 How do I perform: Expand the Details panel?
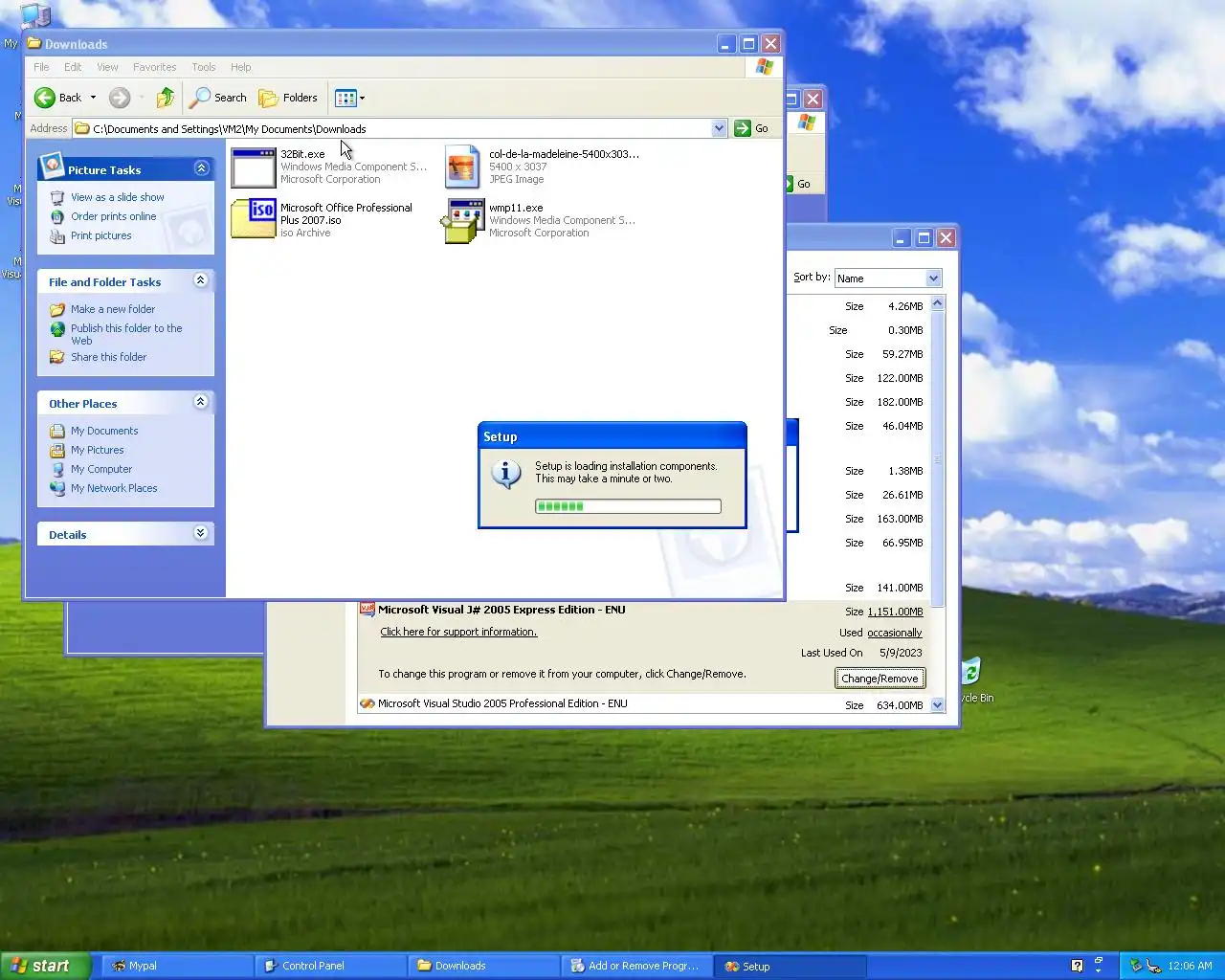click(200, 533)
